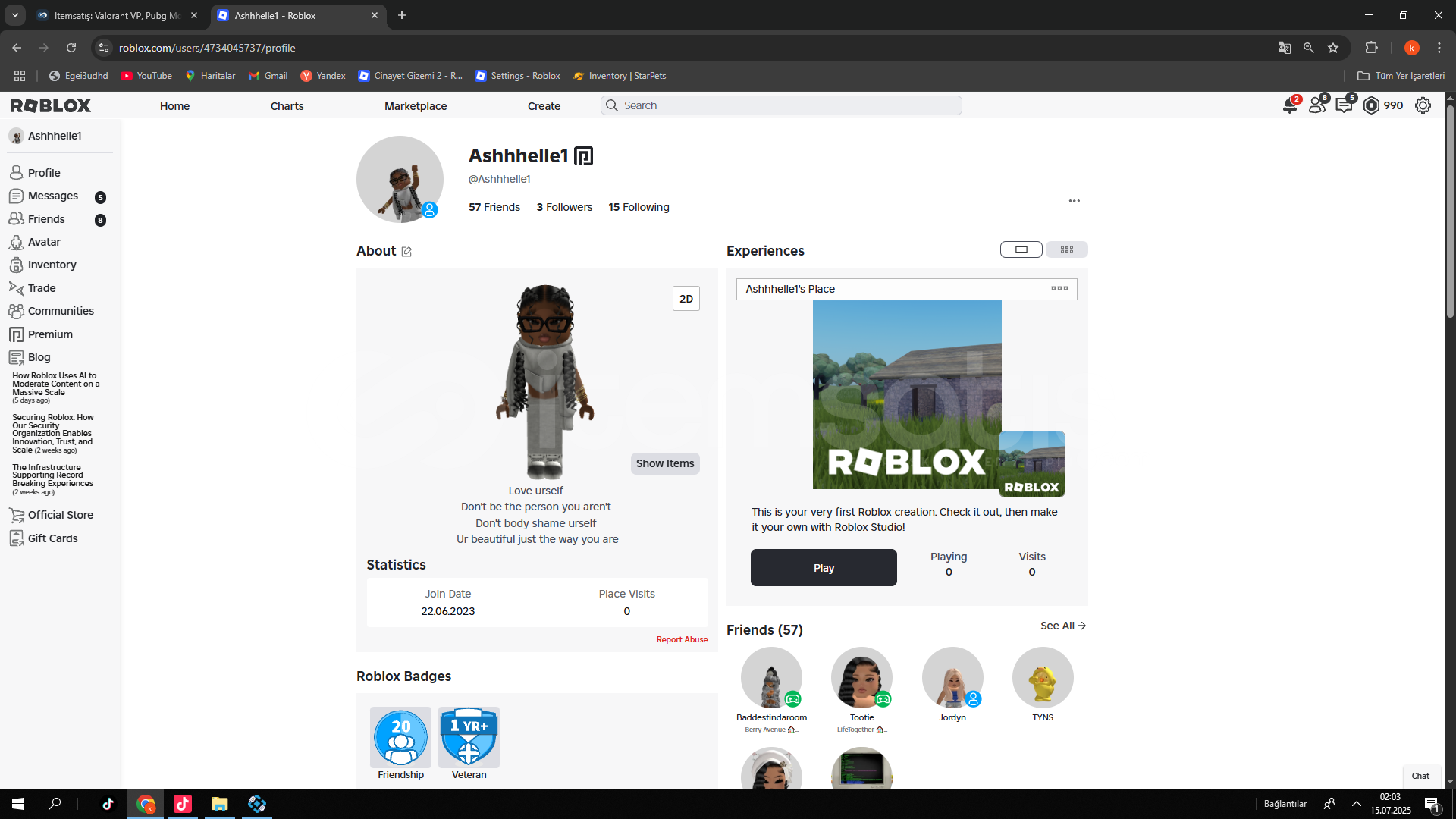Open friend TYNS's avatar

tap(1043, 678)
